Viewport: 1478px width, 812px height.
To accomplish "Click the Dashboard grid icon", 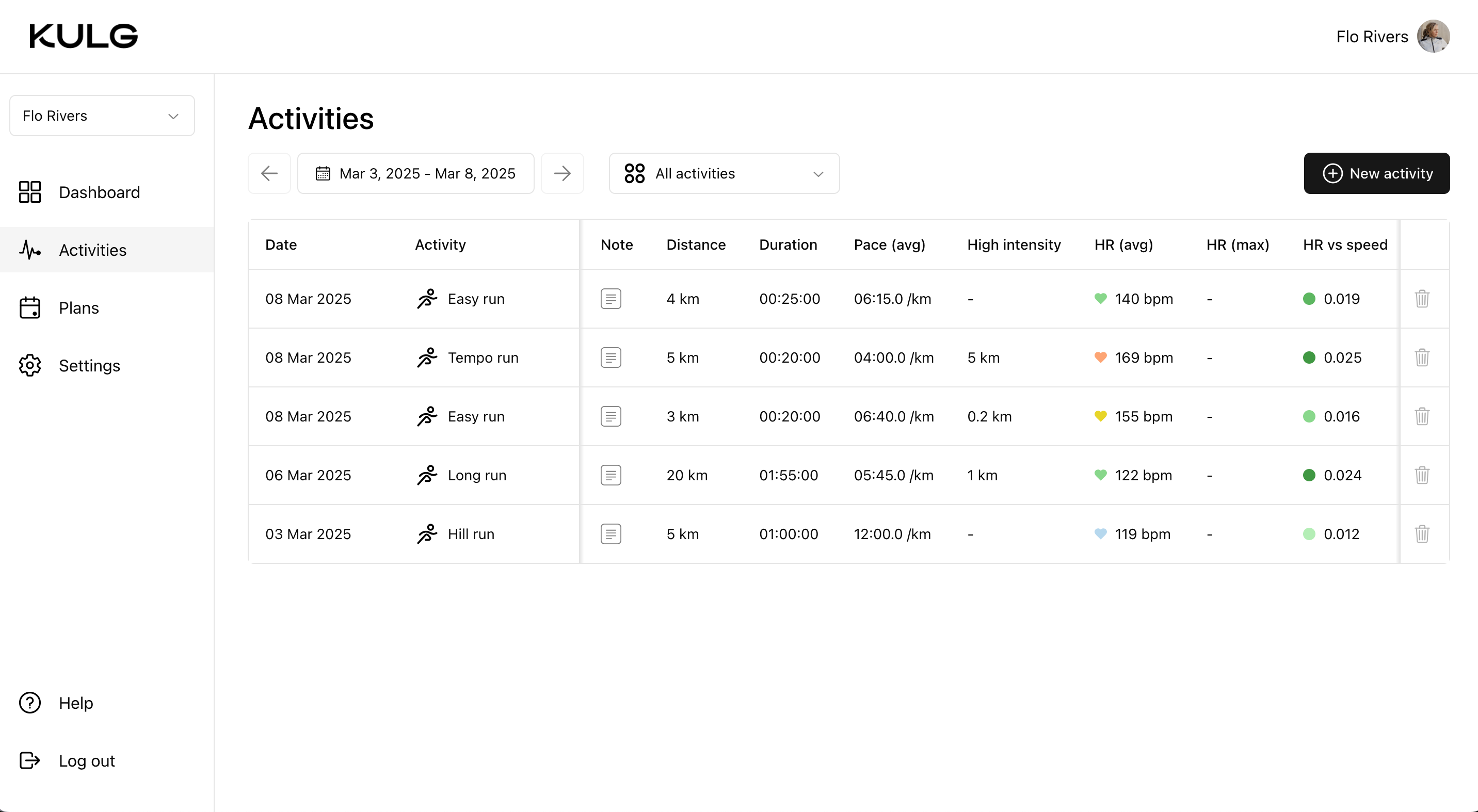I will tap(30, 192).
